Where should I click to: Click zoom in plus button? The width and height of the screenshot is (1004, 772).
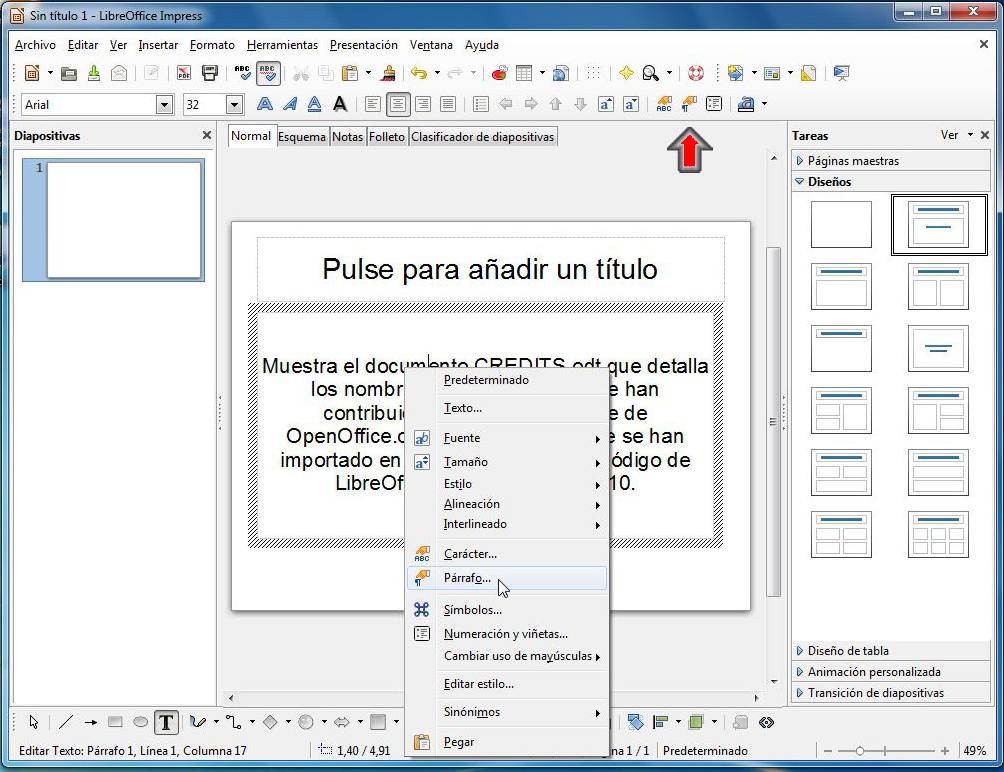coord(945,751)
